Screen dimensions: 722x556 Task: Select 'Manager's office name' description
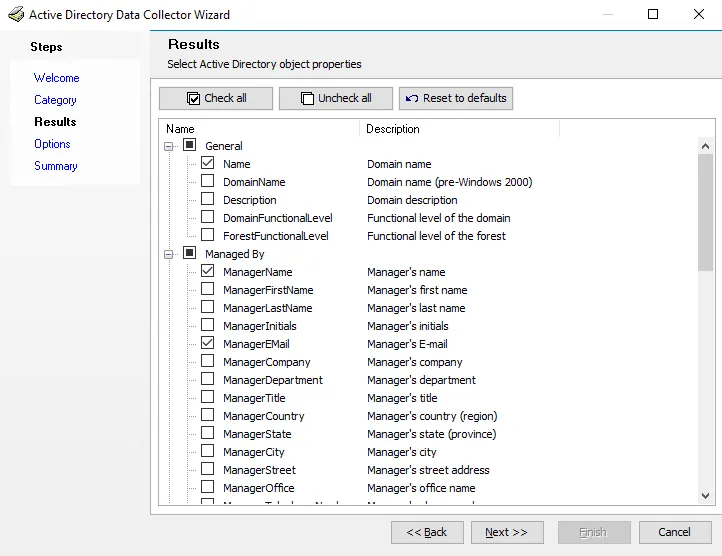421,488
